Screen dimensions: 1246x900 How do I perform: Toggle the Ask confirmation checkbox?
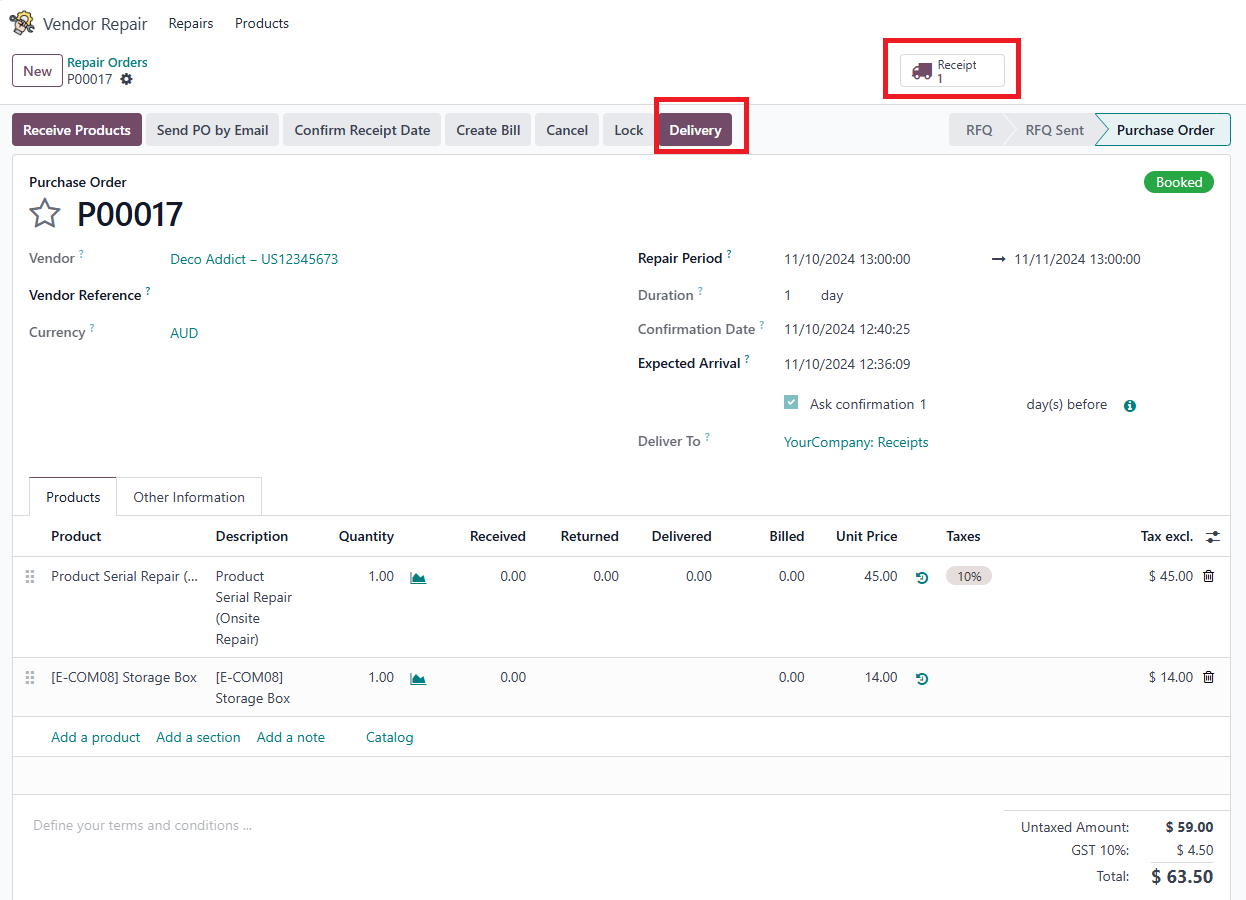(x=791, y=403)
